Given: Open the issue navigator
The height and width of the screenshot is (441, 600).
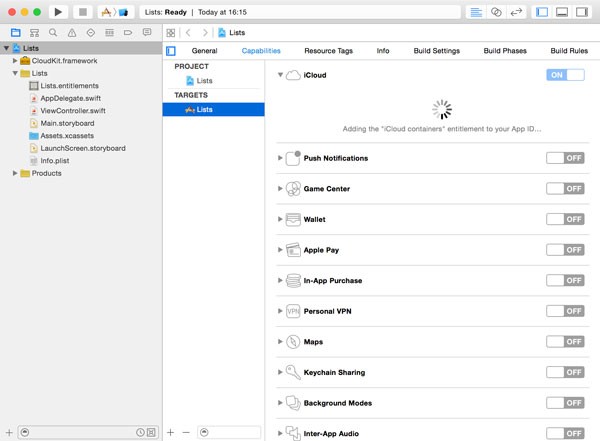Looking at the screenshot, I should coord(72,33).
